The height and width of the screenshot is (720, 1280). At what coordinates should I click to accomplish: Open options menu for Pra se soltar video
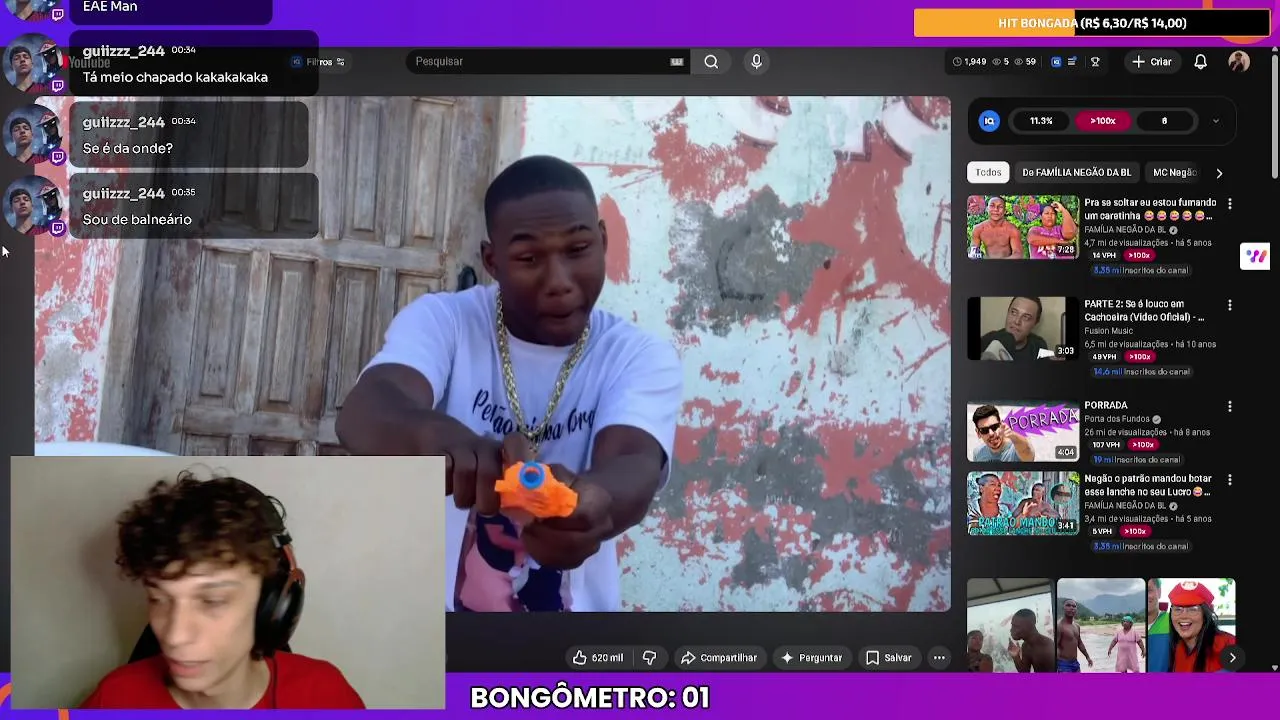[x=1230, y=204]
